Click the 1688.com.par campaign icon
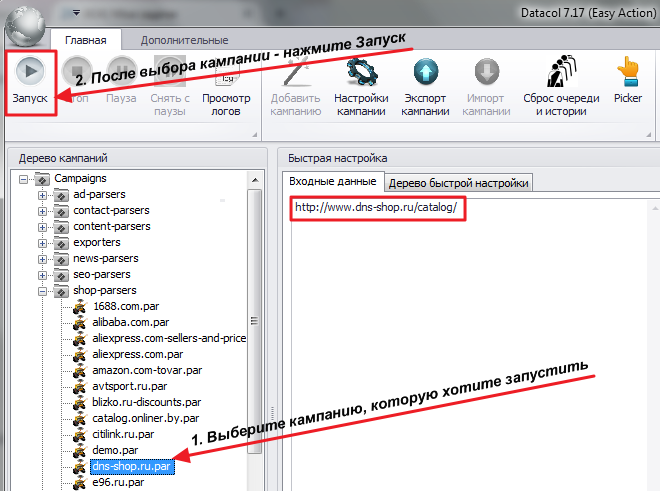Viewport: 660px width, 491px height. [x=80, y=307]
